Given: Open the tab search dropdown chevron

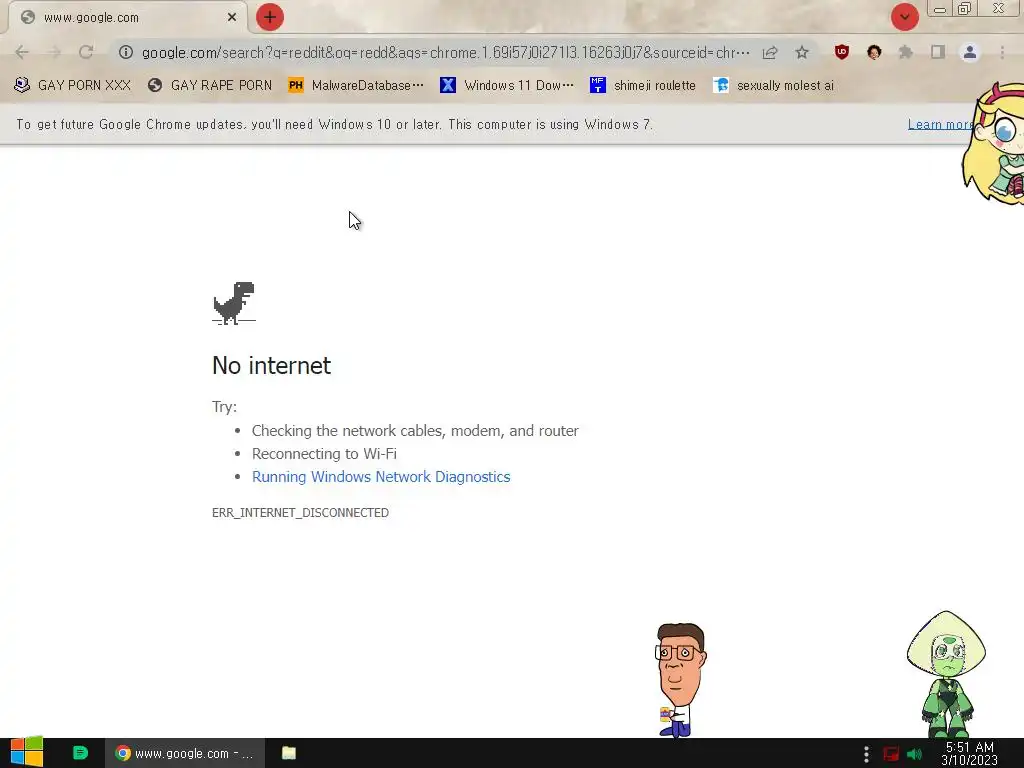Looking at the screenshot, I should 904,18.
